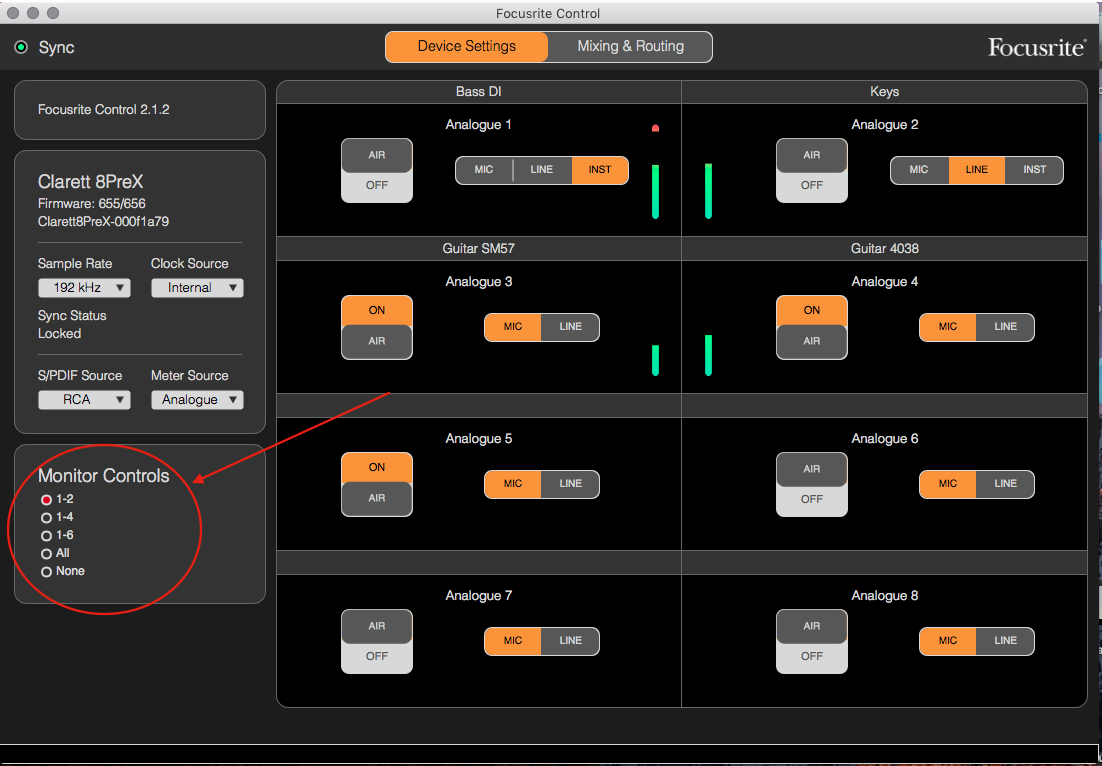Switch to the Device Settings tab

467,46
